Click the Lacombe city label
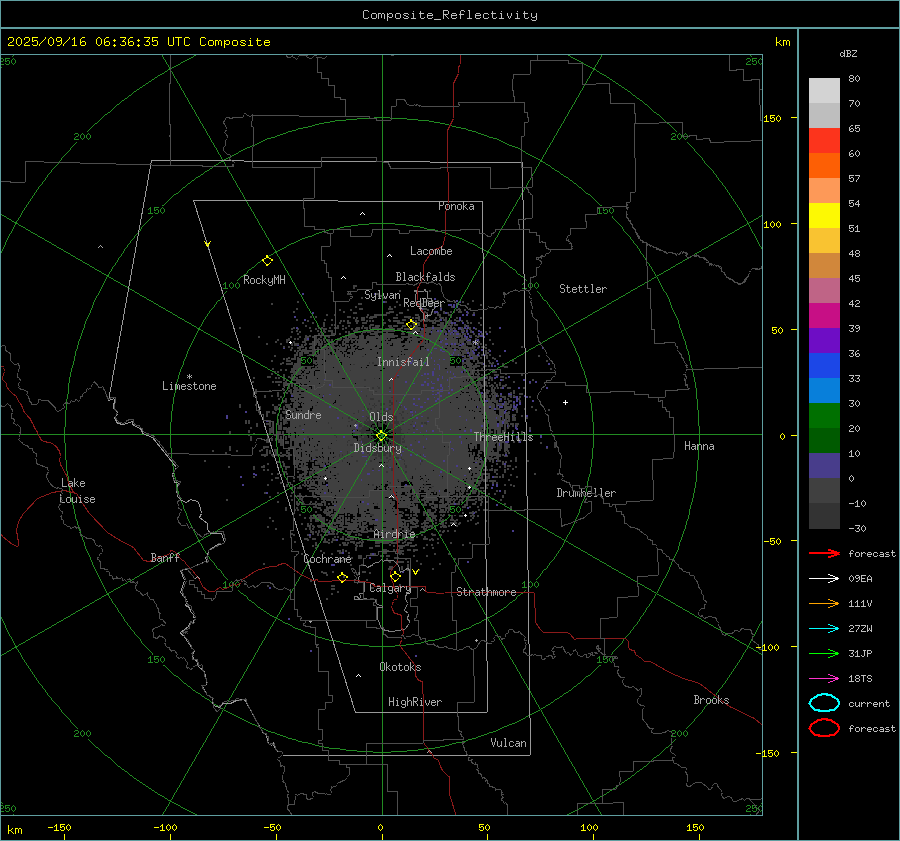The image size is (900, 841). click(x=431, y=251)
